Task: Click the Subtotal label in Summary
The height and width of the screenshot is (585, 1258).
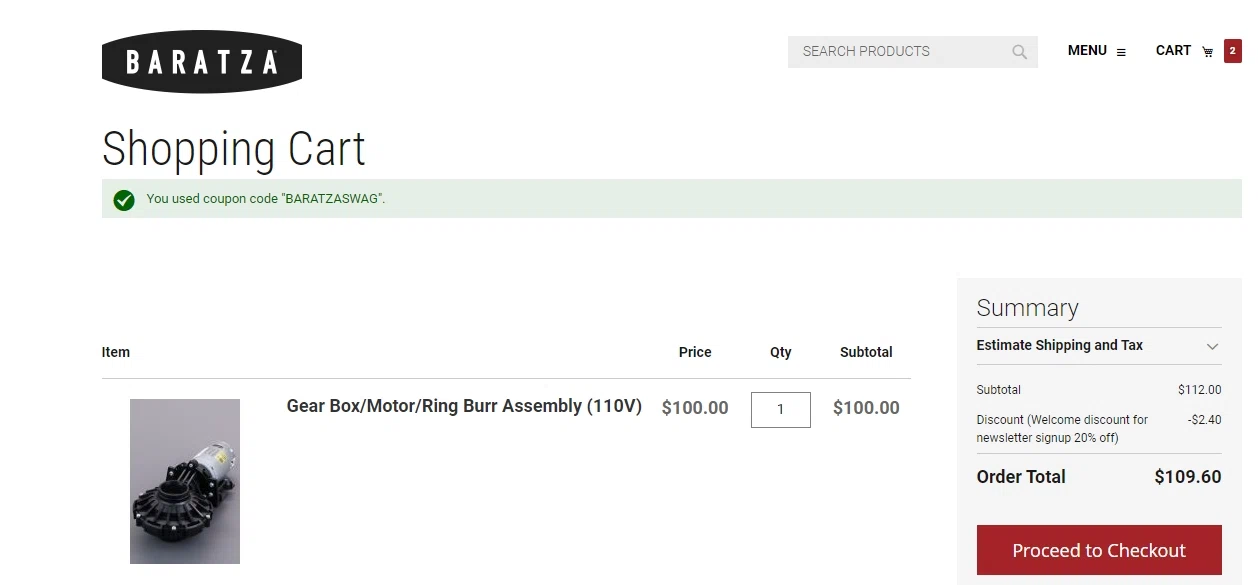Action: pos(999,390)
